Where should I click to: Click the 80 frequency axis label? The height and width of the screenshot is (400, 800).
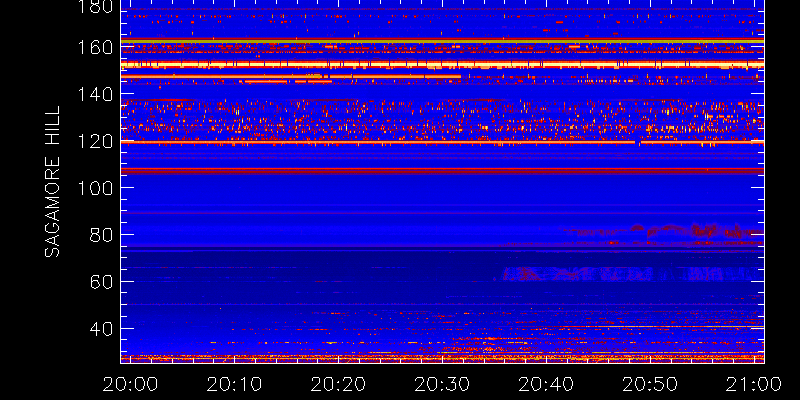click(101, 235)
